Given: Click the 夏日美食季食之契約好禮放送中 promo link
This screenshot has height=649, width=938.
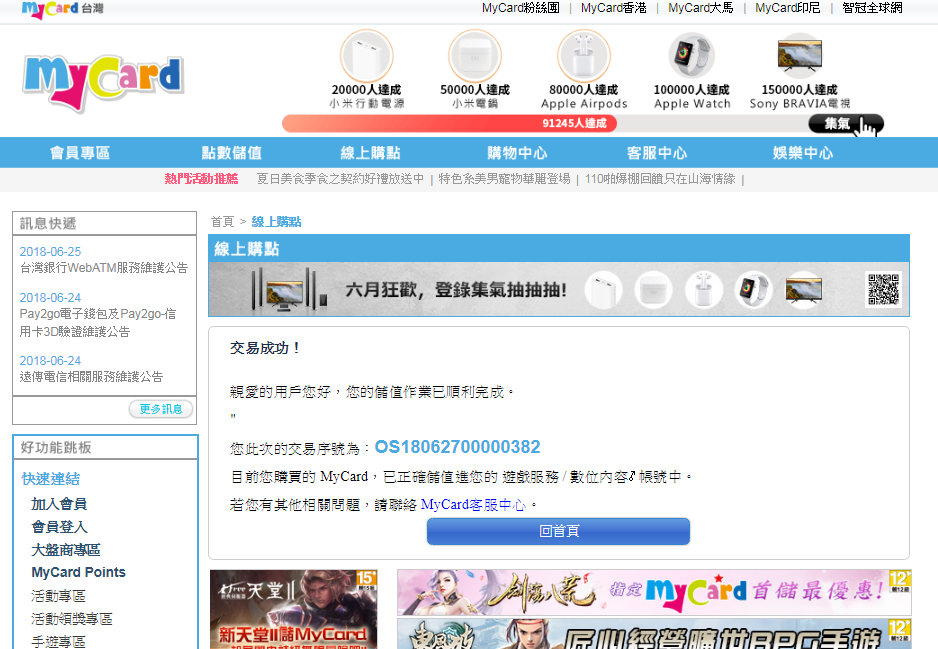Looking at the screenshot, I should 340,179.
